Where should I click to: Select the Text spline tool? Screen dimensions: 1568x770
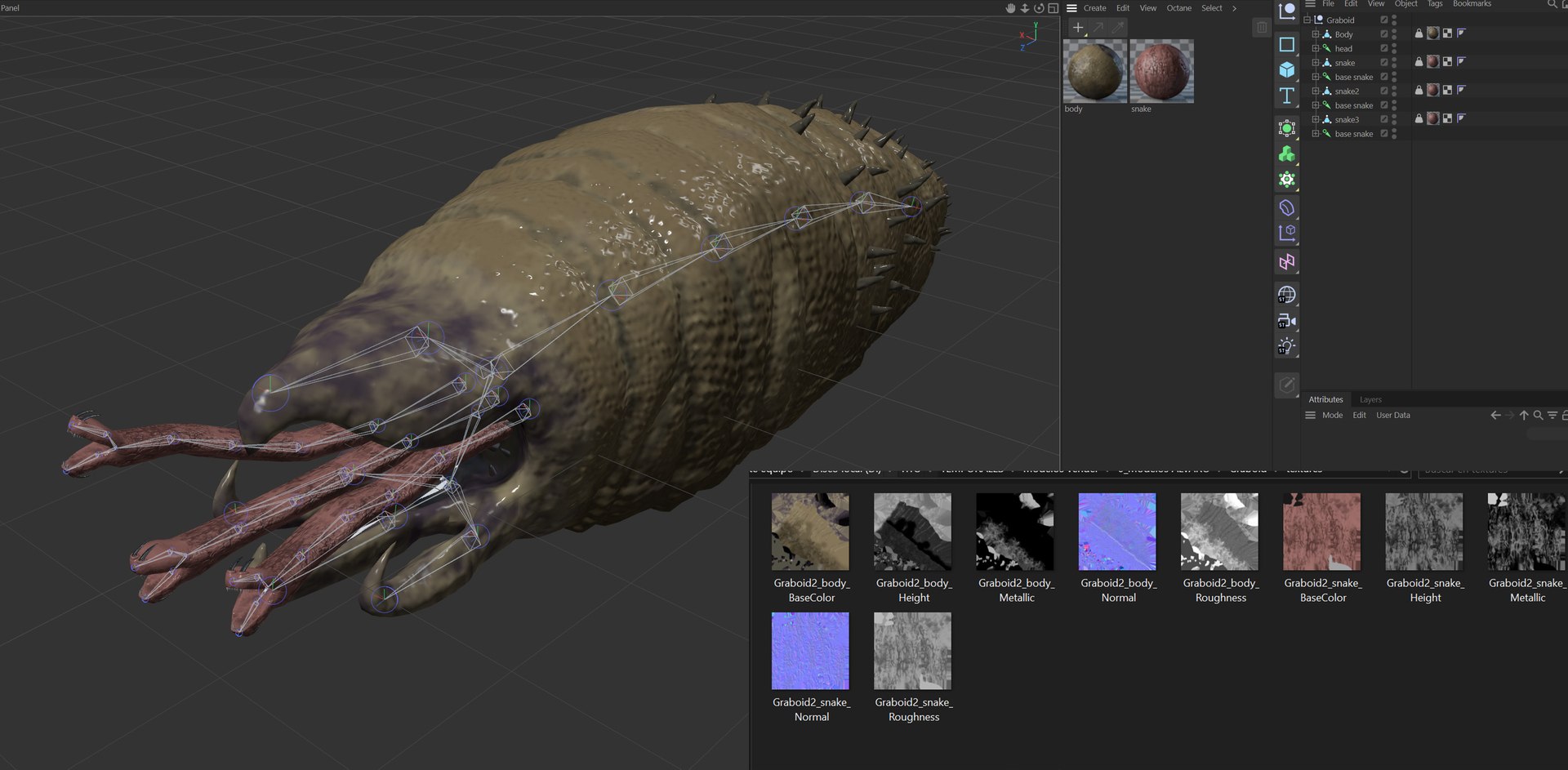pyautogui.click(x=1287, y=96)
